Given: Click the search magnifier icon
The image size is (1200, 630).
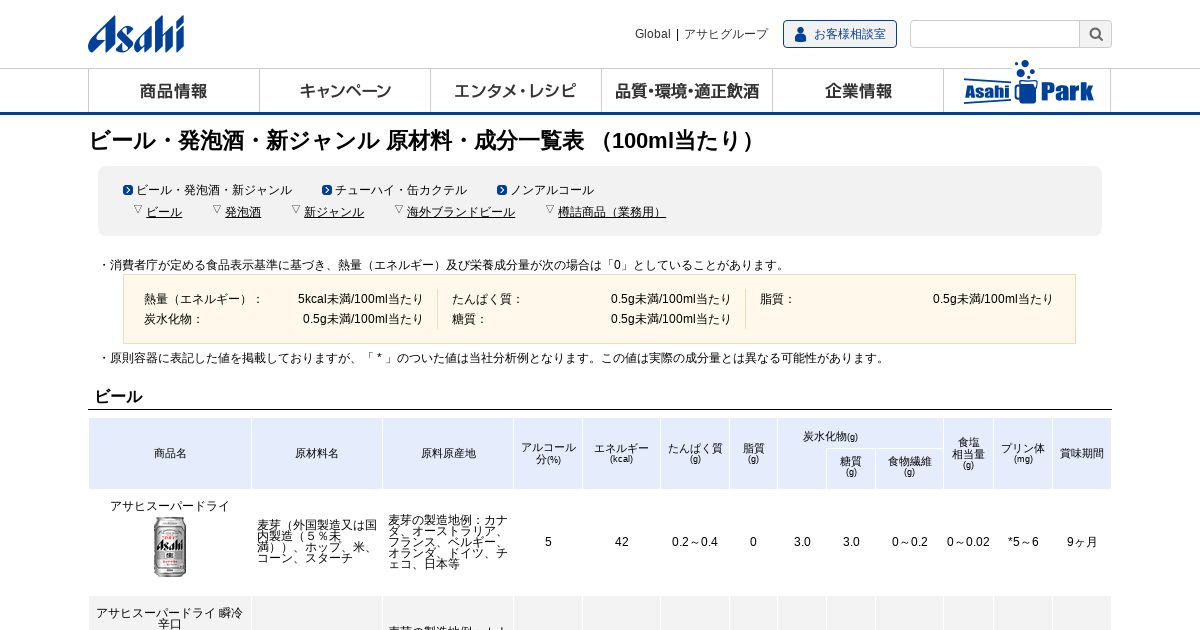Looking at the screenshot, I should (1095, 34).
